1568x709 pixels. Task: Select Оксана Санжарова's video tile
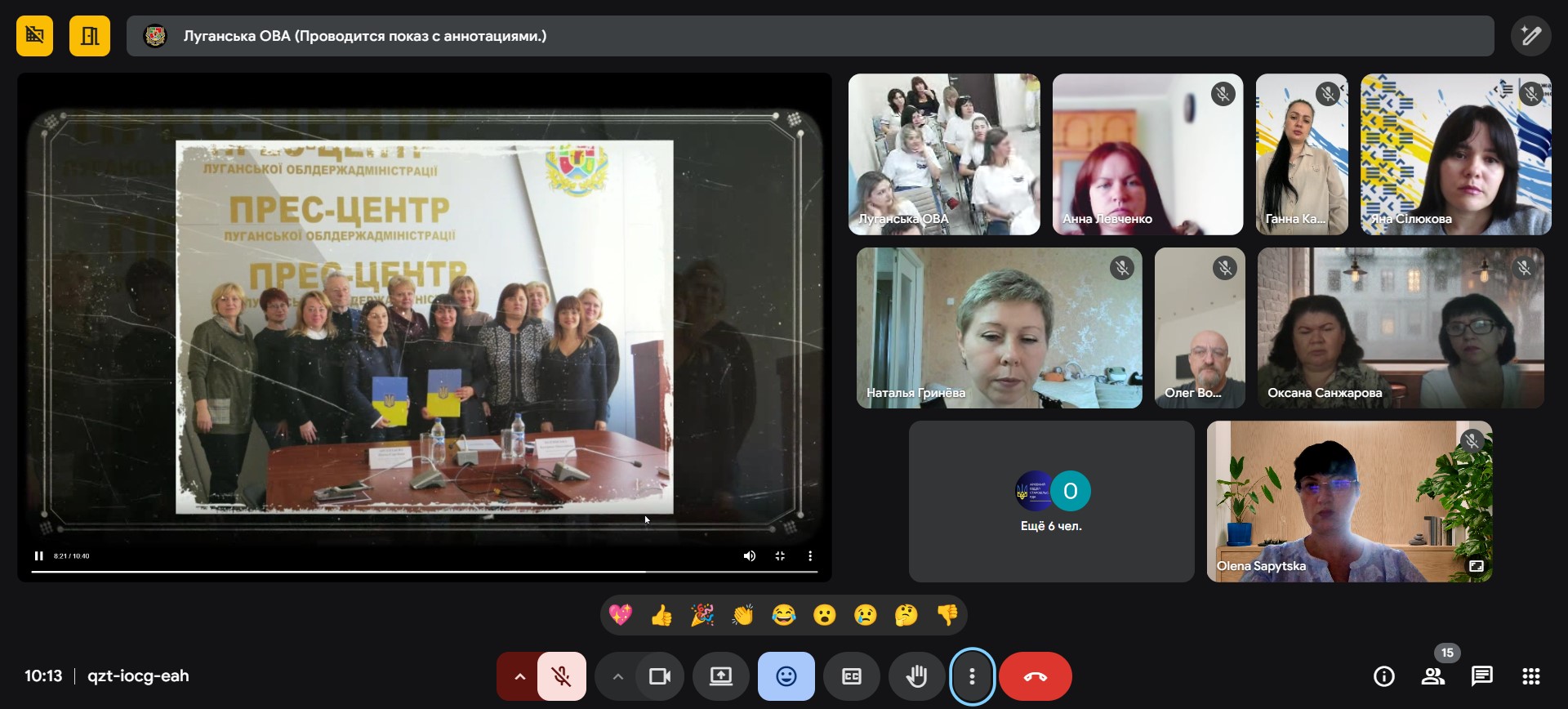[x=1401, y=328]
